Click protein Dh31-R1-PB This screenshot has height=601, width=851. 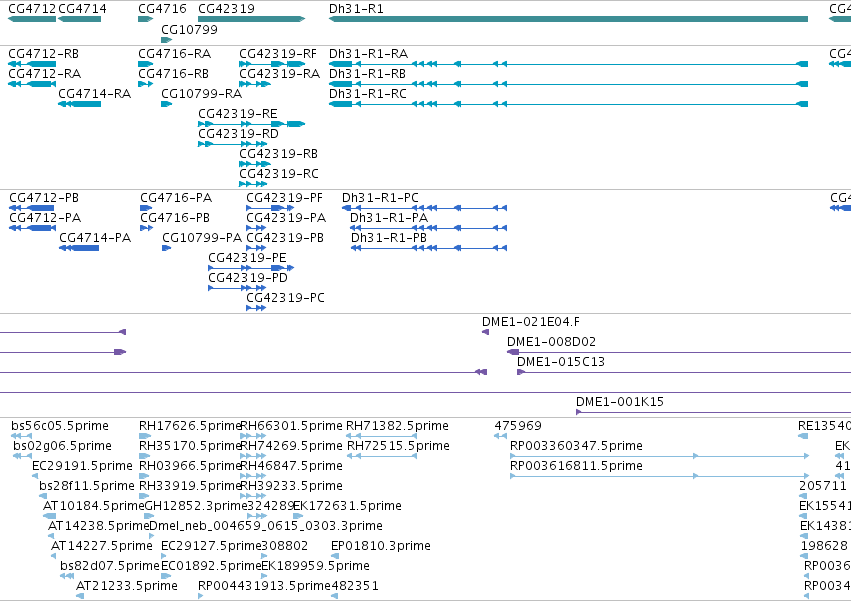tap(389, 237)
